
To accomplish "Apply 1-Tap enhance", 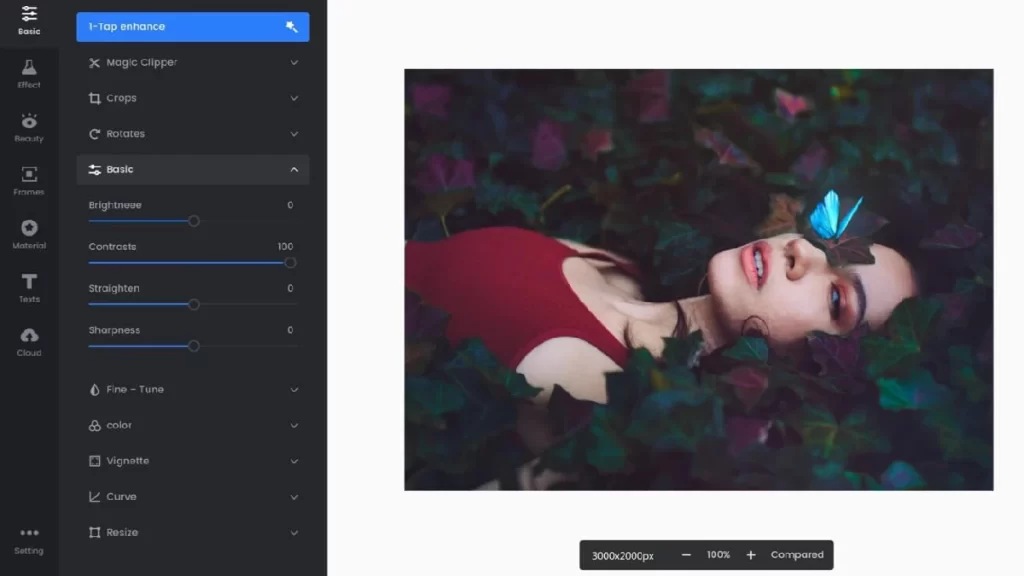I will click(x=170, y=27).
